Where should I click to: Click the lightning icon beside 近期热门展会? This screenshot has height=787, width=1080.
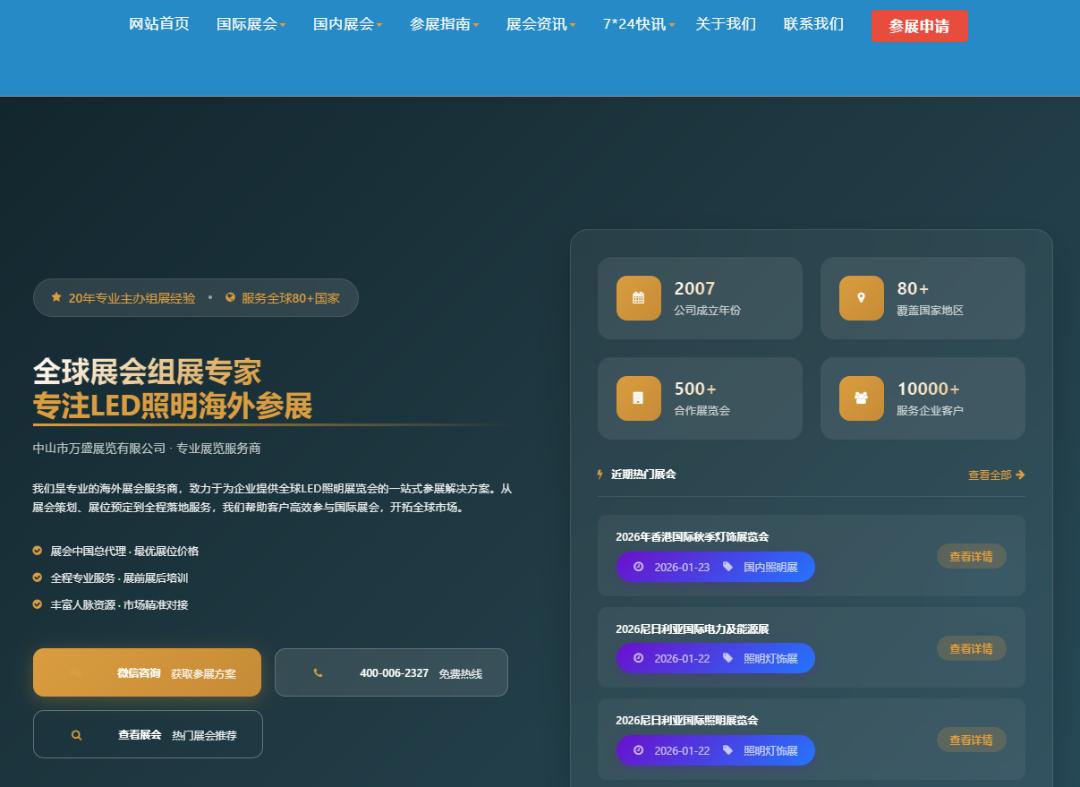[600, 474]
